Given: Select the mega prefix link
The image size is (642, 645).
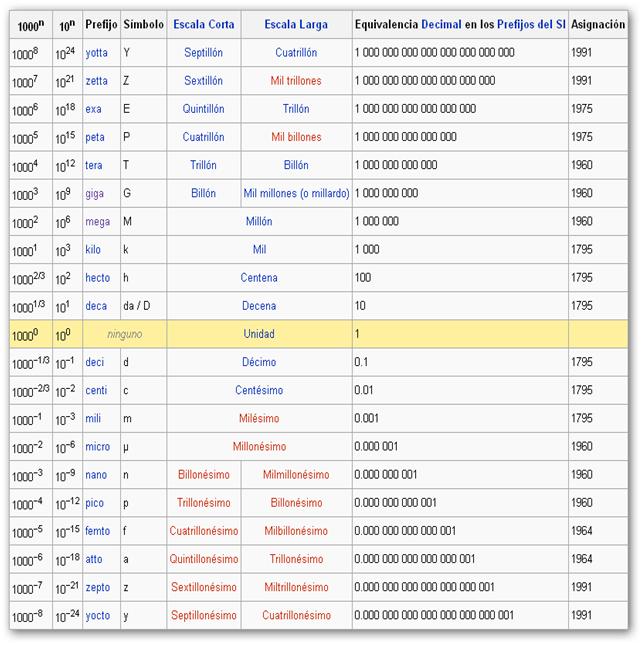Looking at the screenshot, I should pos(97,222).
